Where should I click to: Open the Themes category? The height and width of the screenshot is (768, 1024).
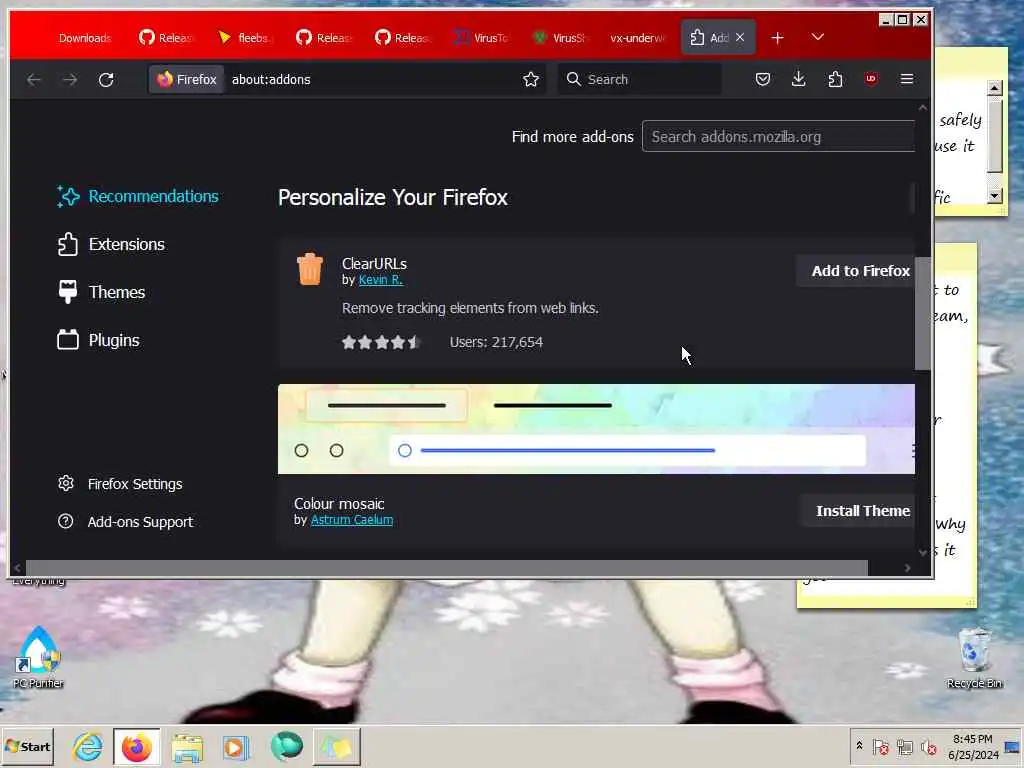coord(101,292)
